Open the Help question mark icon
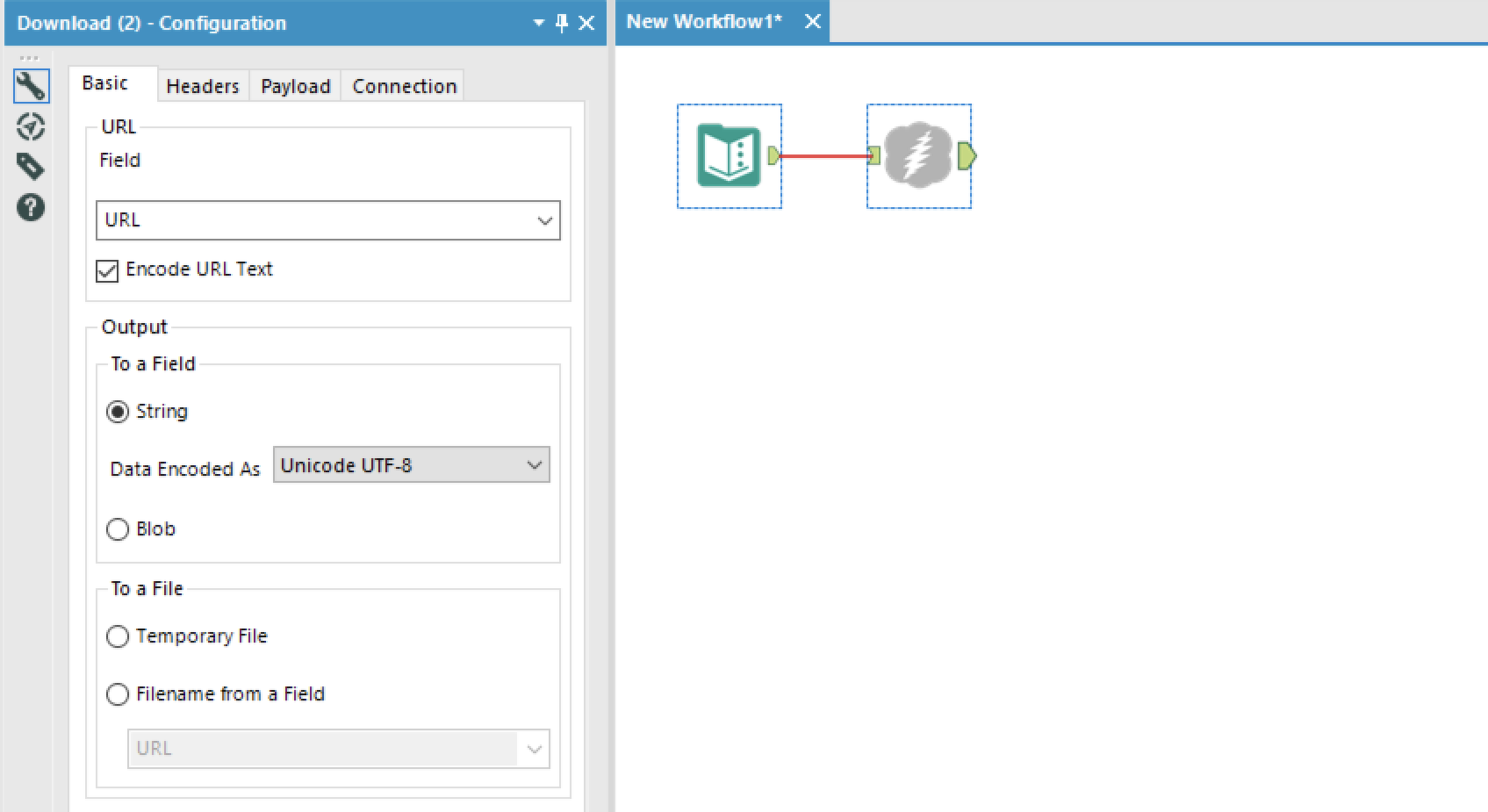 coord(31,208)
